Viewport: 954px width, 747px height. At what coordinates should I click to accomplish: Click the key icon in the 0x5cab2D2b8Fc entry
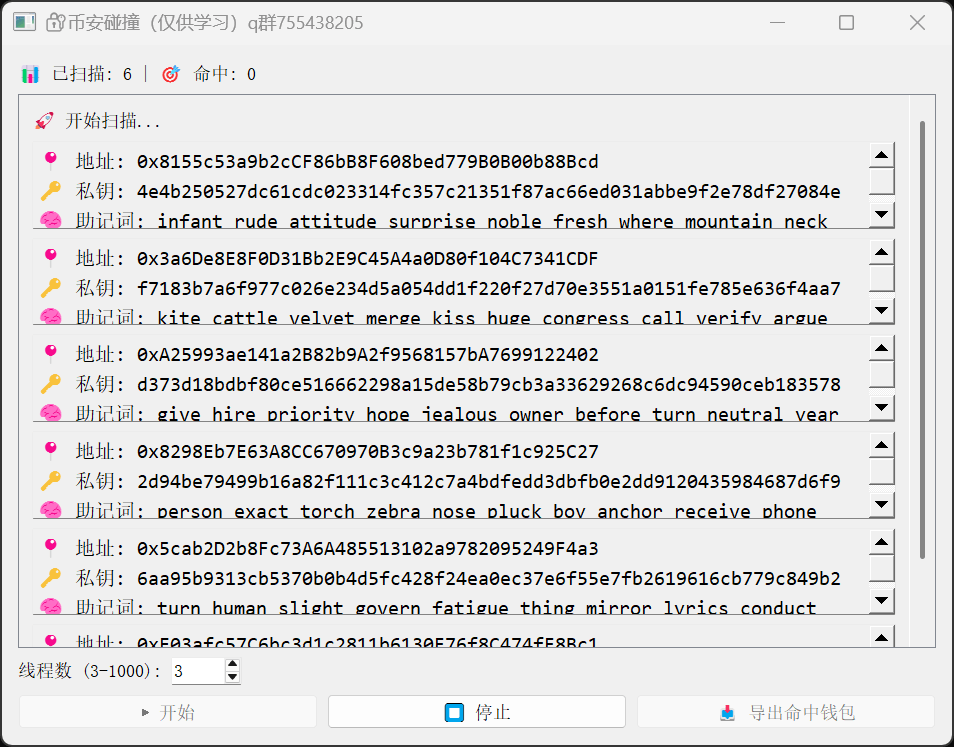point(51,578)
